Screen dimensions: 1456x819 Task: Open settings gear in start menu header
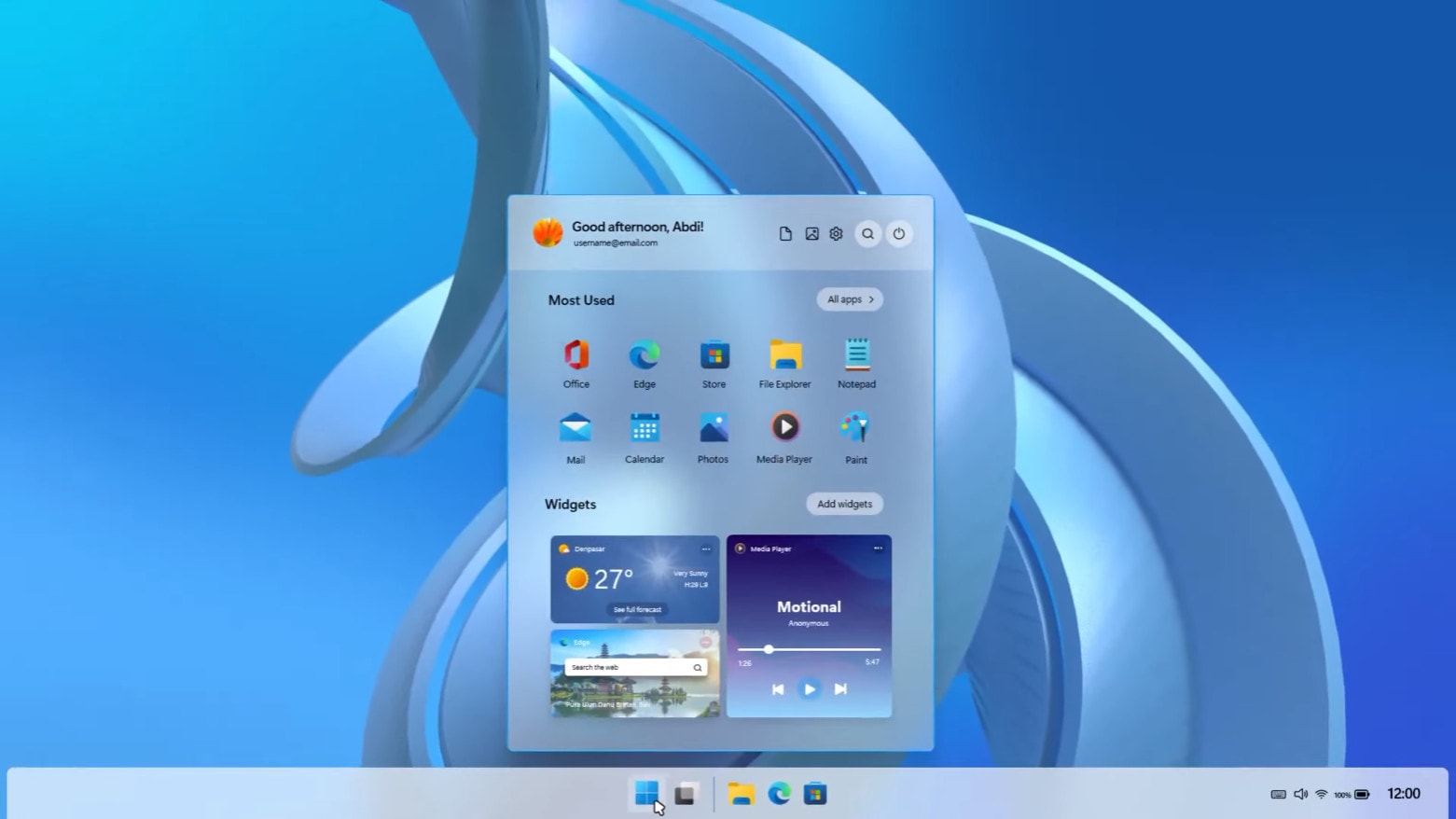(836, 234)
